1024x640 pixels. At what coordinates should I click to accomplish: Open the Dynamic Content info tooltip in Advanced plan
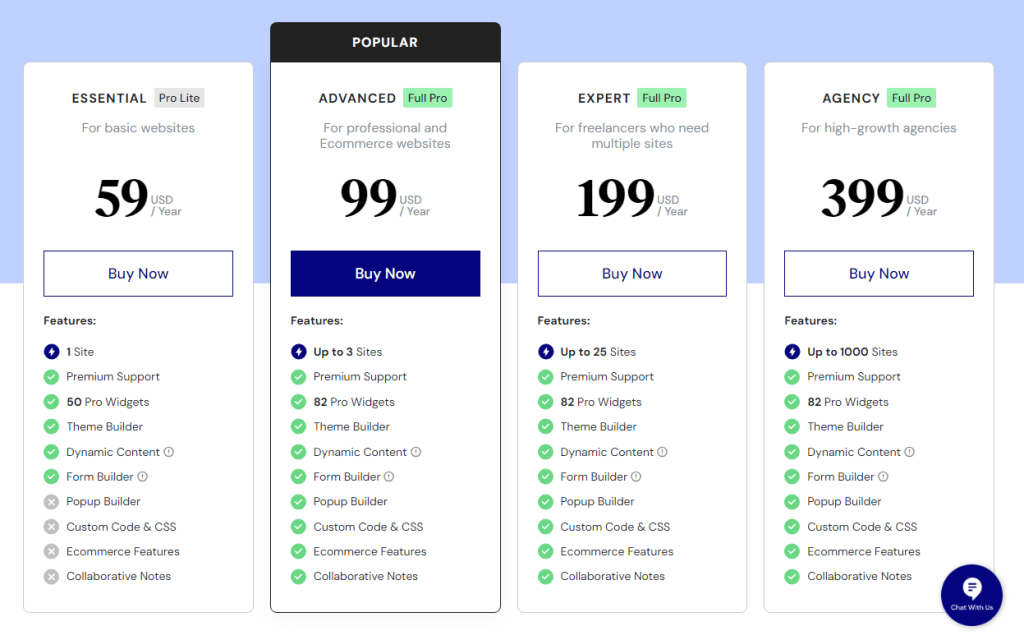416,451
